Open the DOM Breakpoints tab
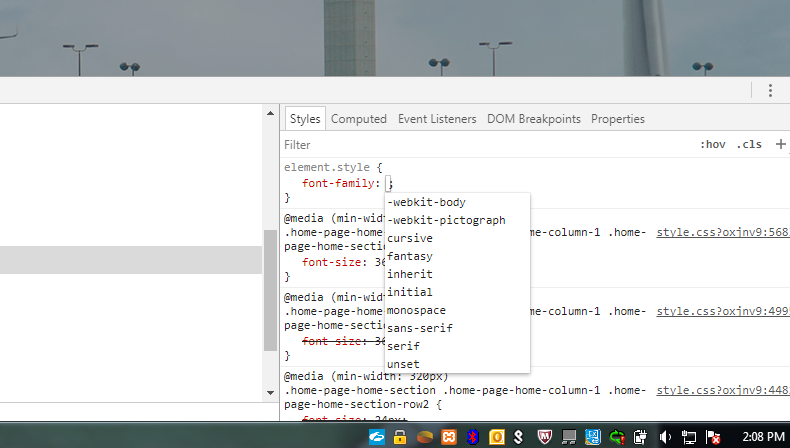This screenshot has width=790, height=448. [534, 119]
